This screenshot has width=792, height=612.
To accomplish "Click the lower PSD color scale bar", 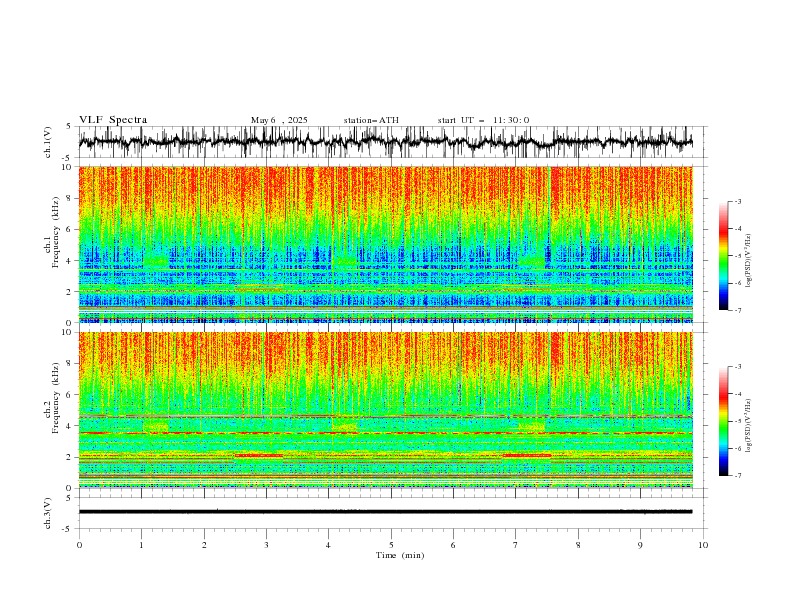I will click(x=723, y=421).
